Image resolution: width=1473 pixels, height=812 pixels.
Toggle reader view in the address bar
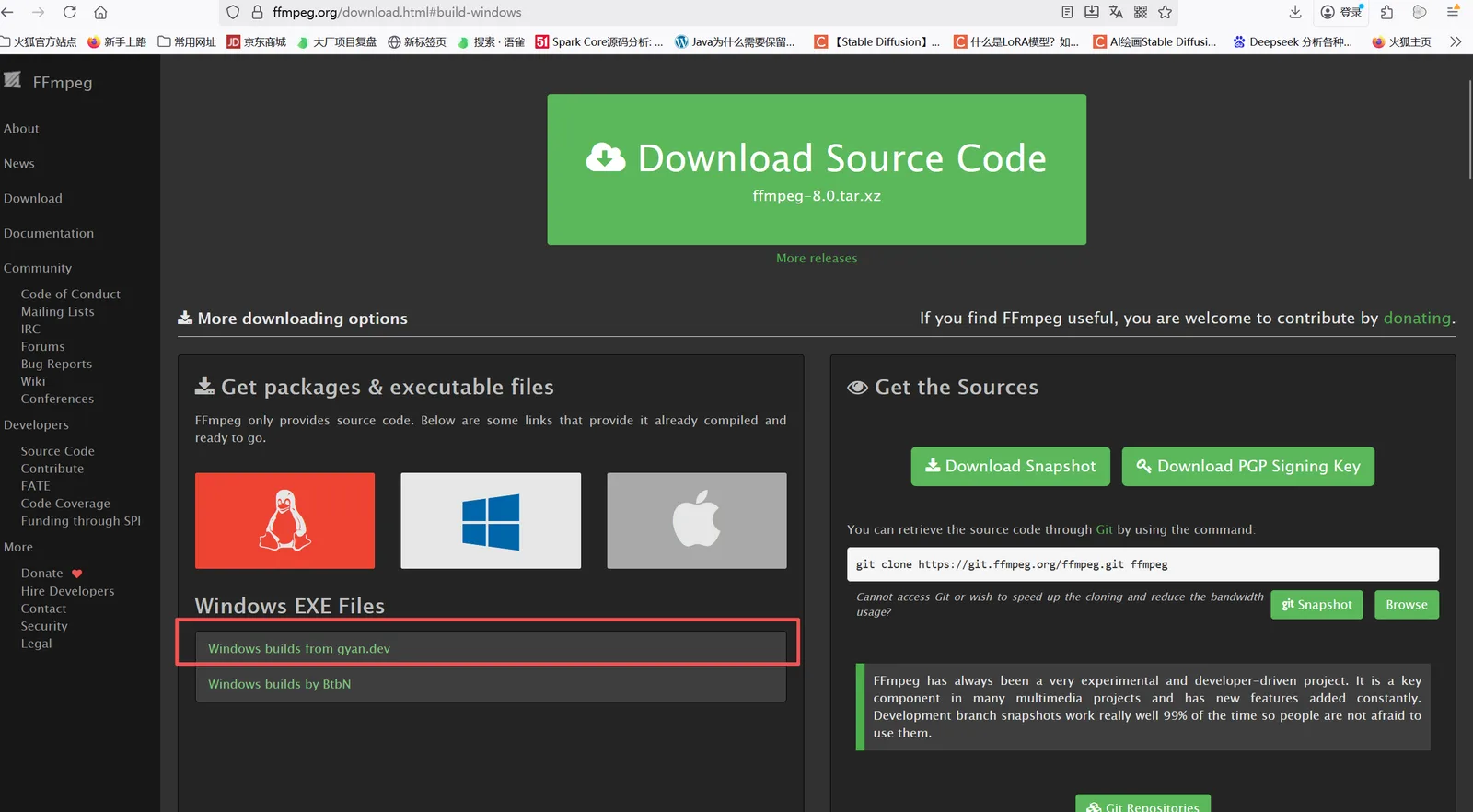[x=1067, y=12]
